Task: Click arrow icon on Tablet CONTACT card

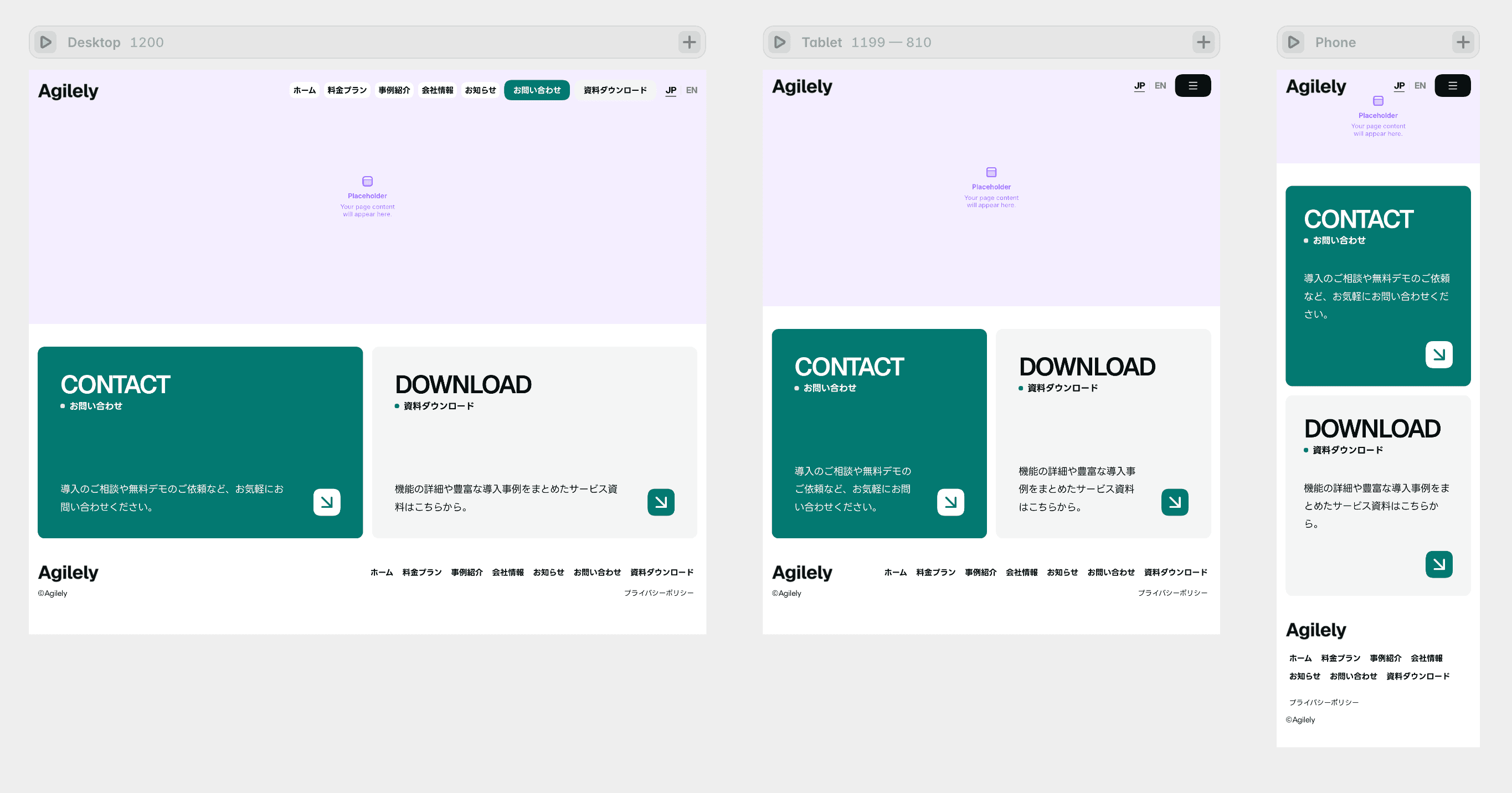Action: click(951, 502)
